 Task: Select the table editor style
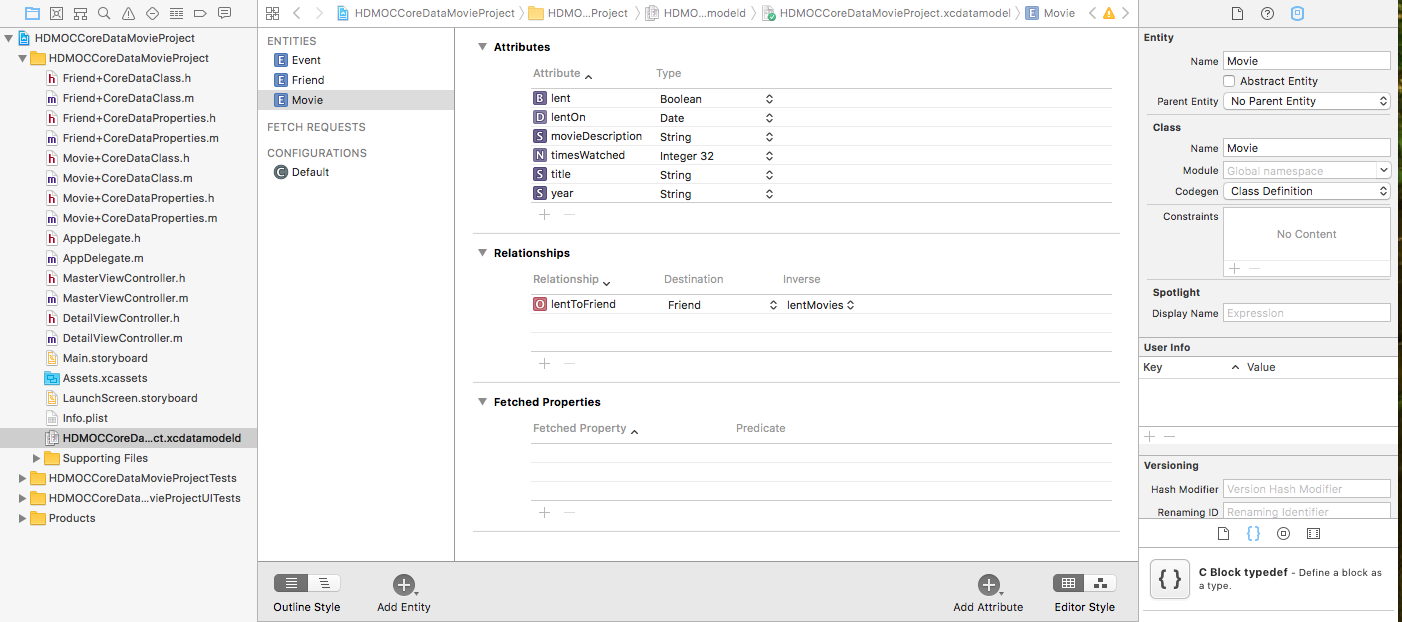click(1069, 583)
